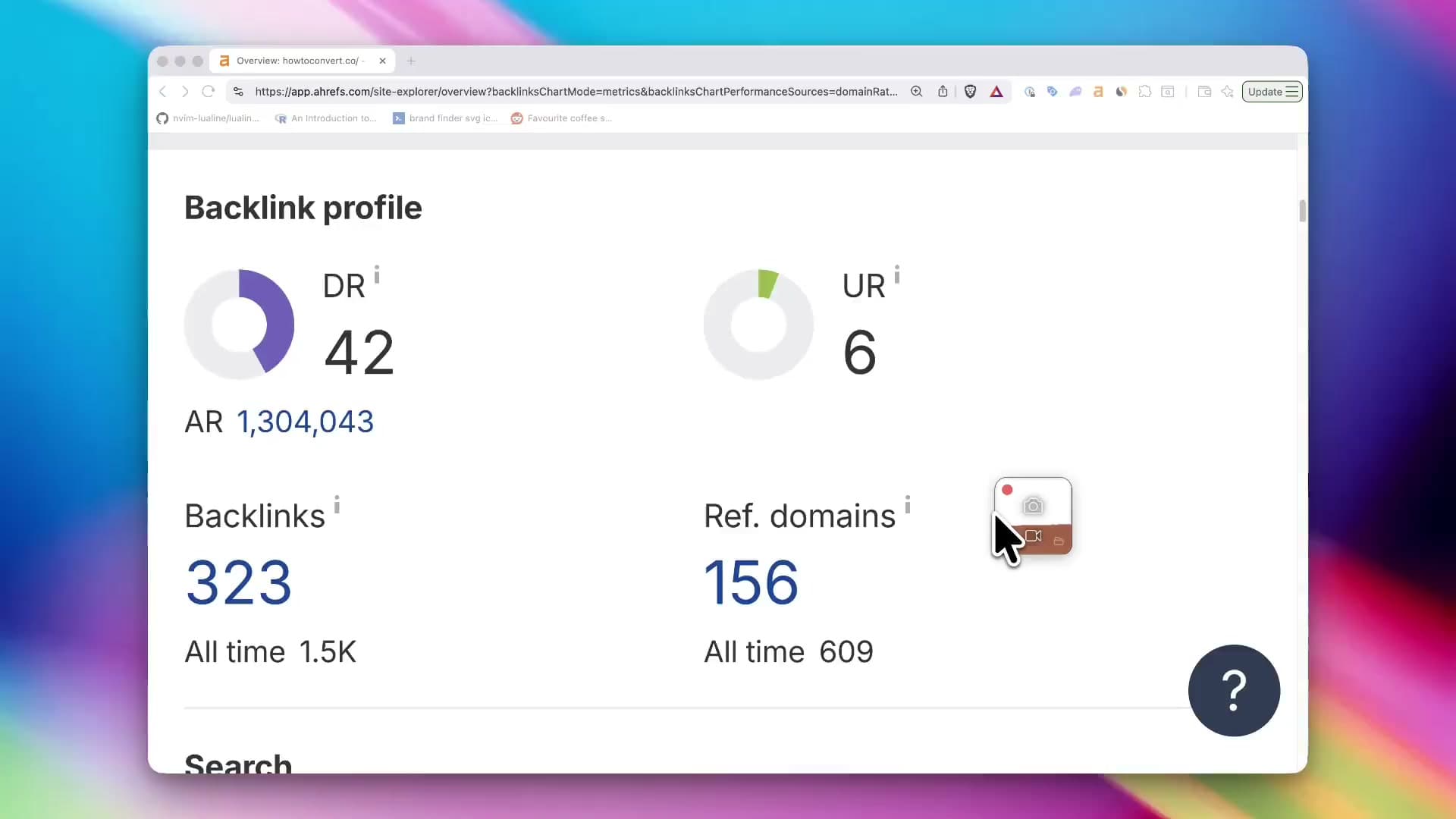Click the video camera icon in recorder widget
The image size is (1456, 819).
coord(1033,536)
